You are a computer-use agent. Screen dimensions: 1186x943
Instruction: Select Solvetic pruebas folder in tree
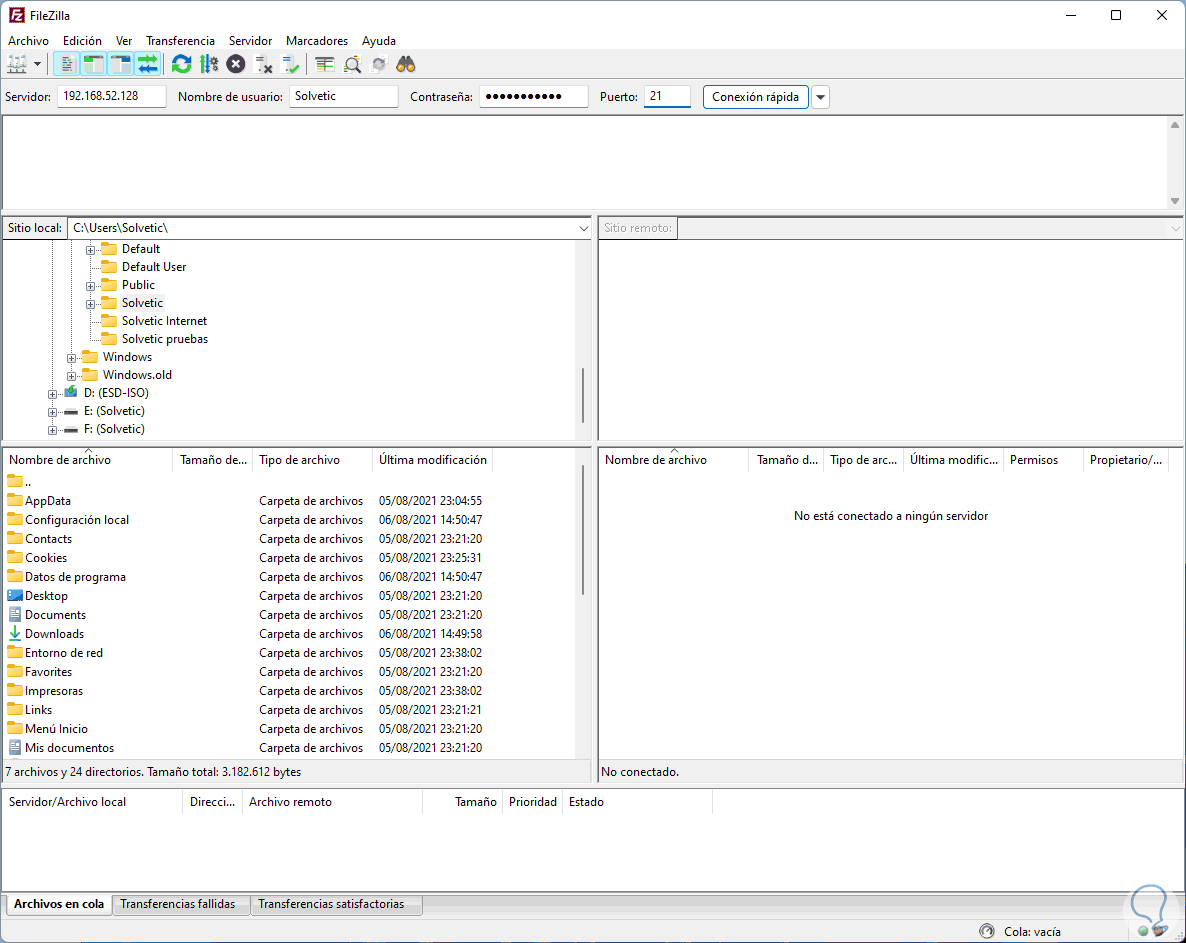click(x=165, y=339)
